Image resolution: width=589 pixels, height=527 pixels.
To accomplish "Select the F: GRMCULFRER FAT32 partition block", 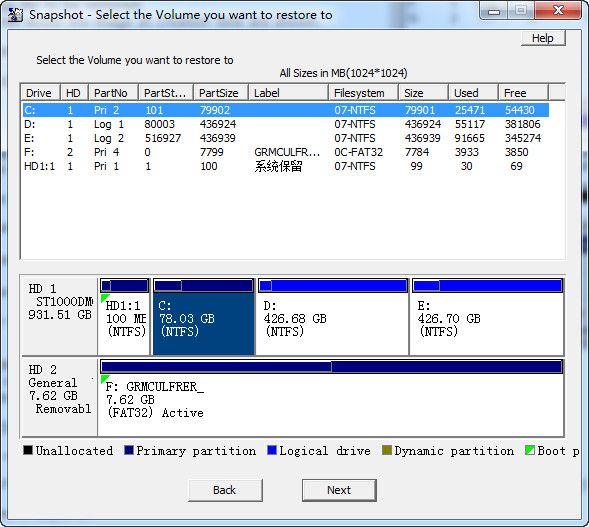I will 331,397.
